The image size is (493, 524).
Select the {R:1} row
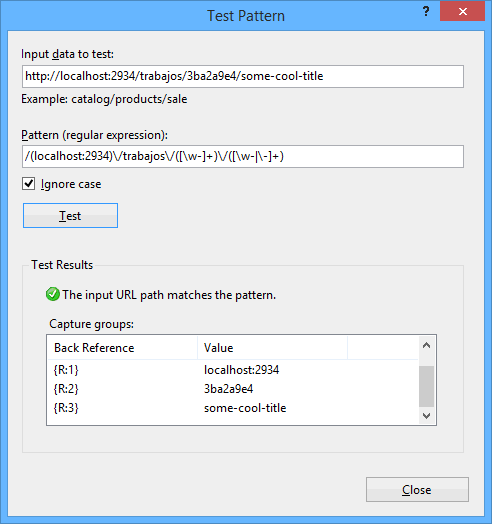(x=233, y=370)
